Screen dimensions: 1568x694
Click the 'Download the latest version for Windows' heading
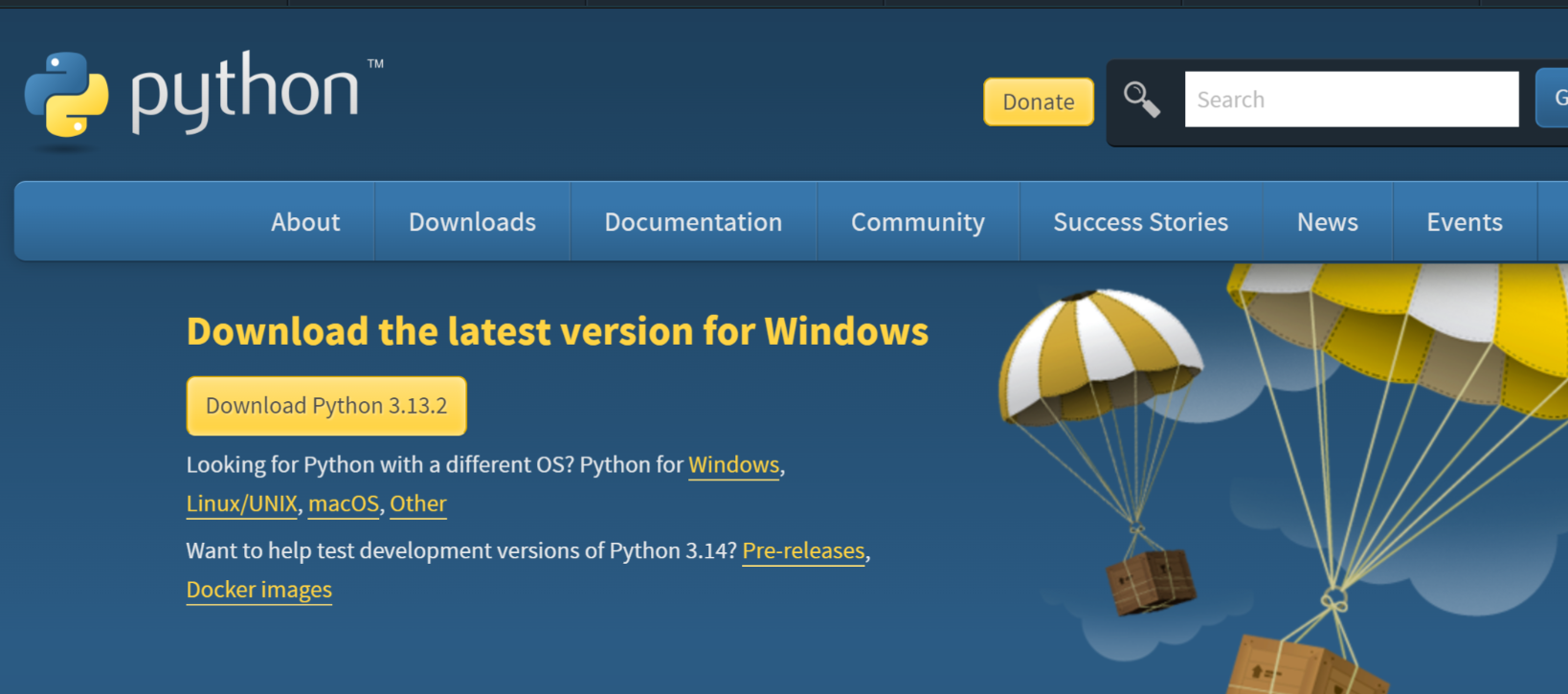point(557,332)
